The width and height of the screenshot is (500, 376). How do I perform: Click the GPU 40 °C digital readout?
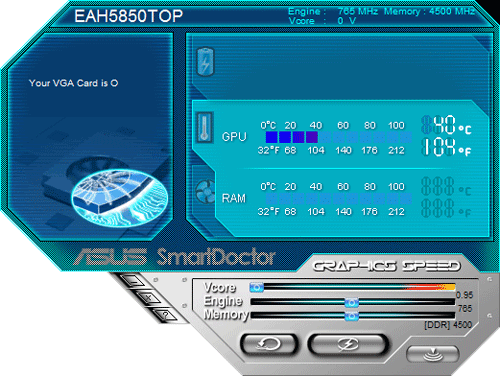[x=446, y=125]
